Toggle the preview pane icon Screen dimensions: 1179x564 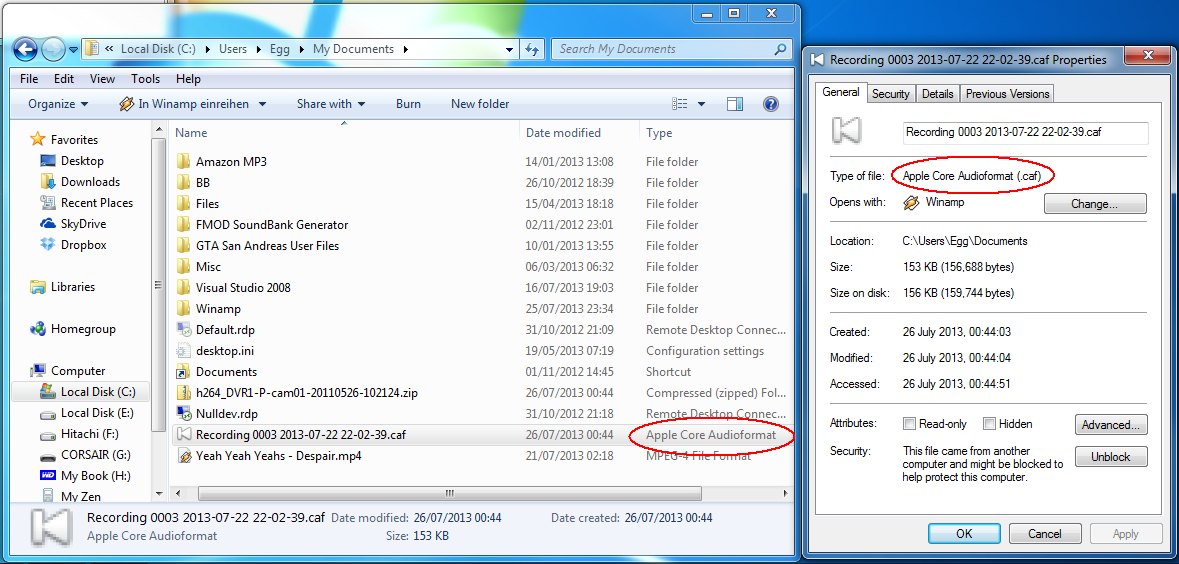point(735,104)
